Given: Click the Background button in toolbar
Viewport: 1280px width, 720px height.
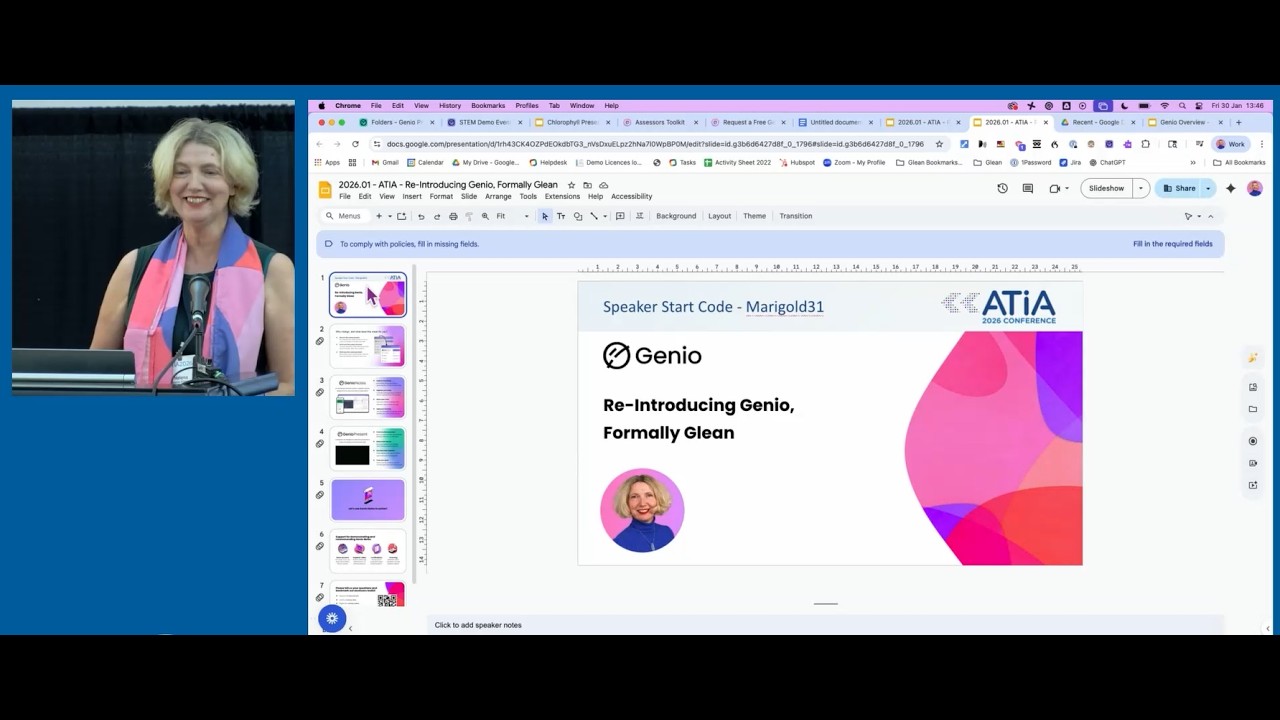Looking at the screenshot, I should pyautogui.click(x=676, y=216).
